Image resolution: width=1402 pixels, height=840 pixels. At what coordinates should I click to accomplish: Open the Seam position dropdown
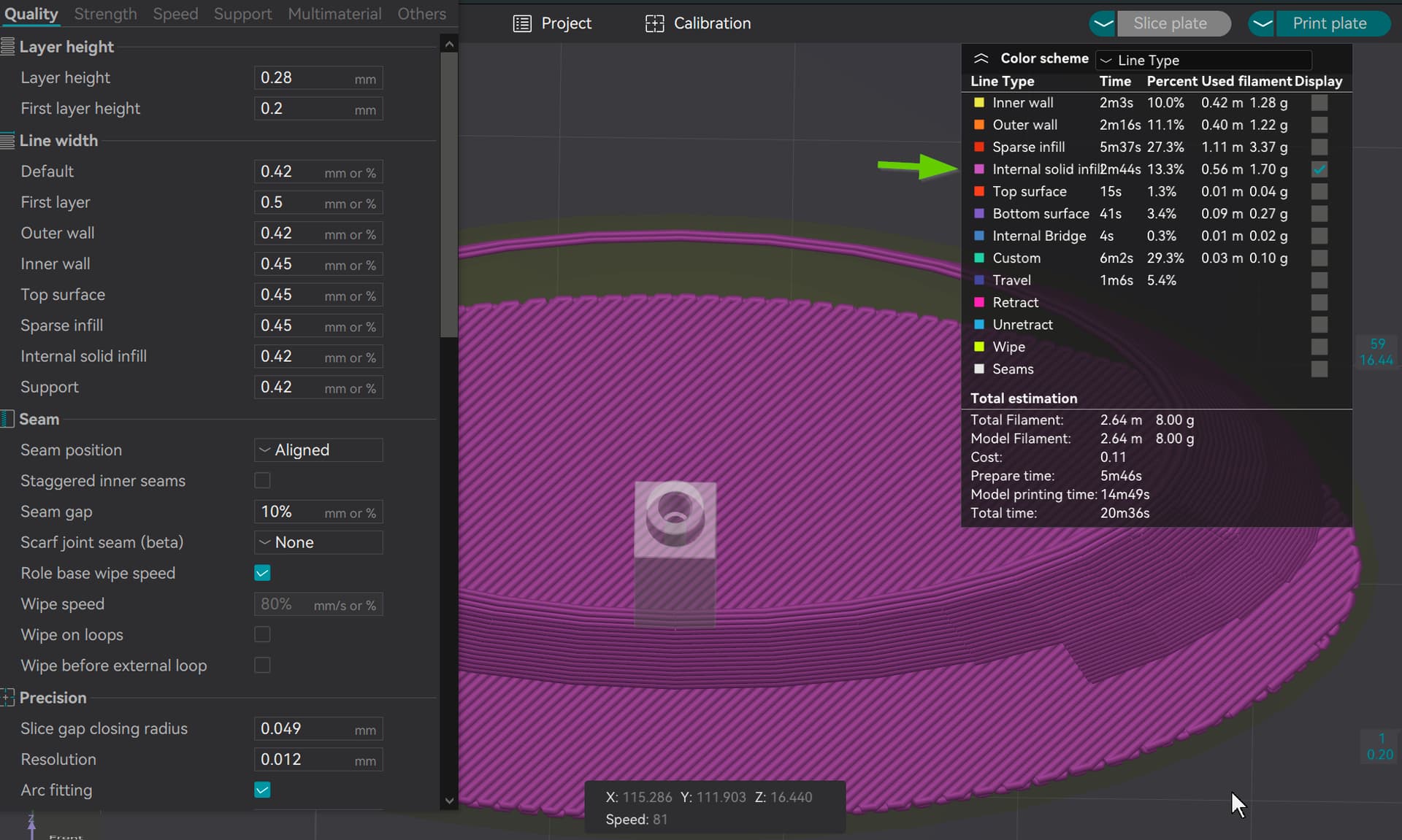(318, 450)
